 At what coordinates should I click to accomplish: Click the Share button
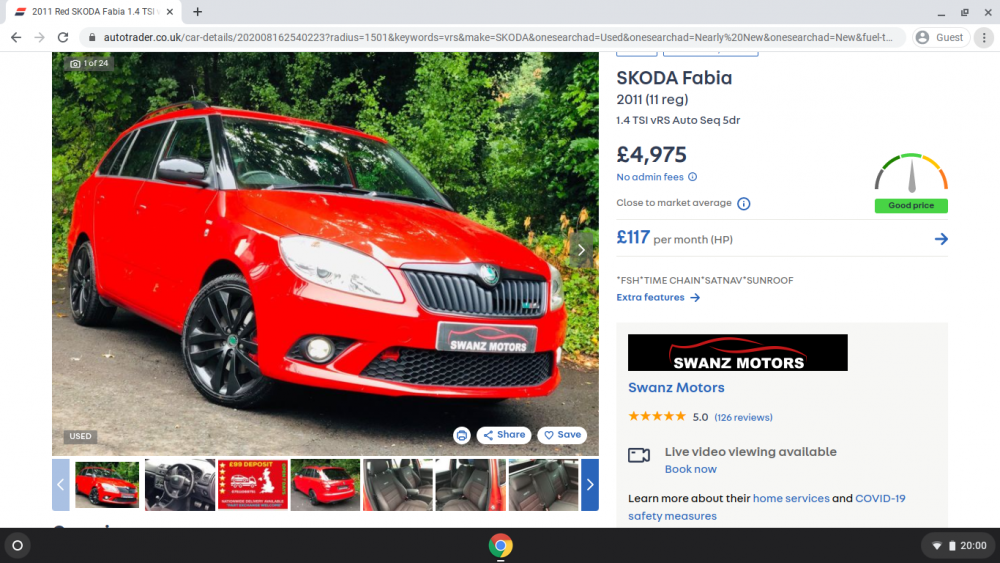(x=504, y=435)
